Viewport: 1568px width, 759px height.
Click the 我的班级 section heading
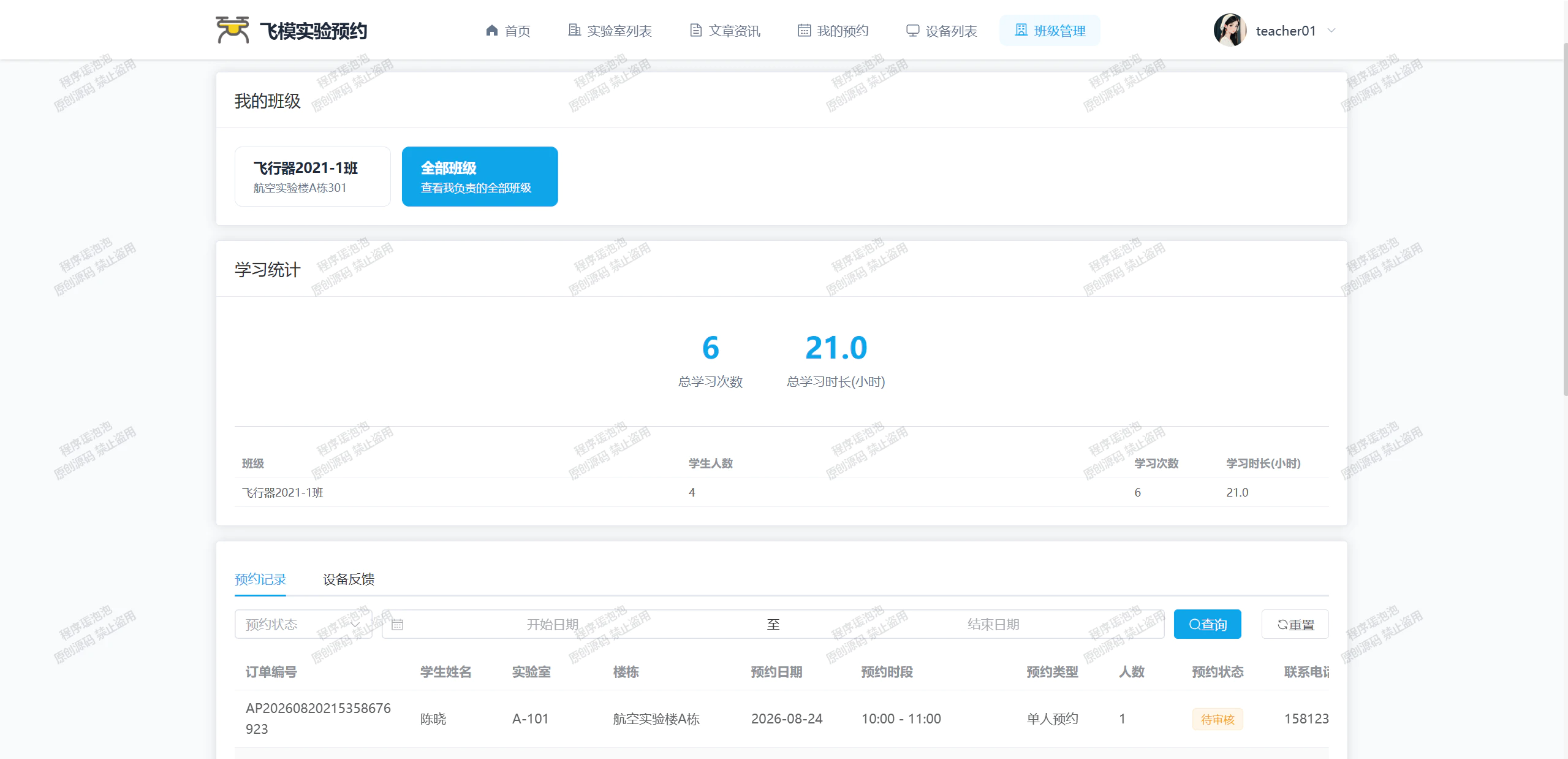click(x=268, y=101)
